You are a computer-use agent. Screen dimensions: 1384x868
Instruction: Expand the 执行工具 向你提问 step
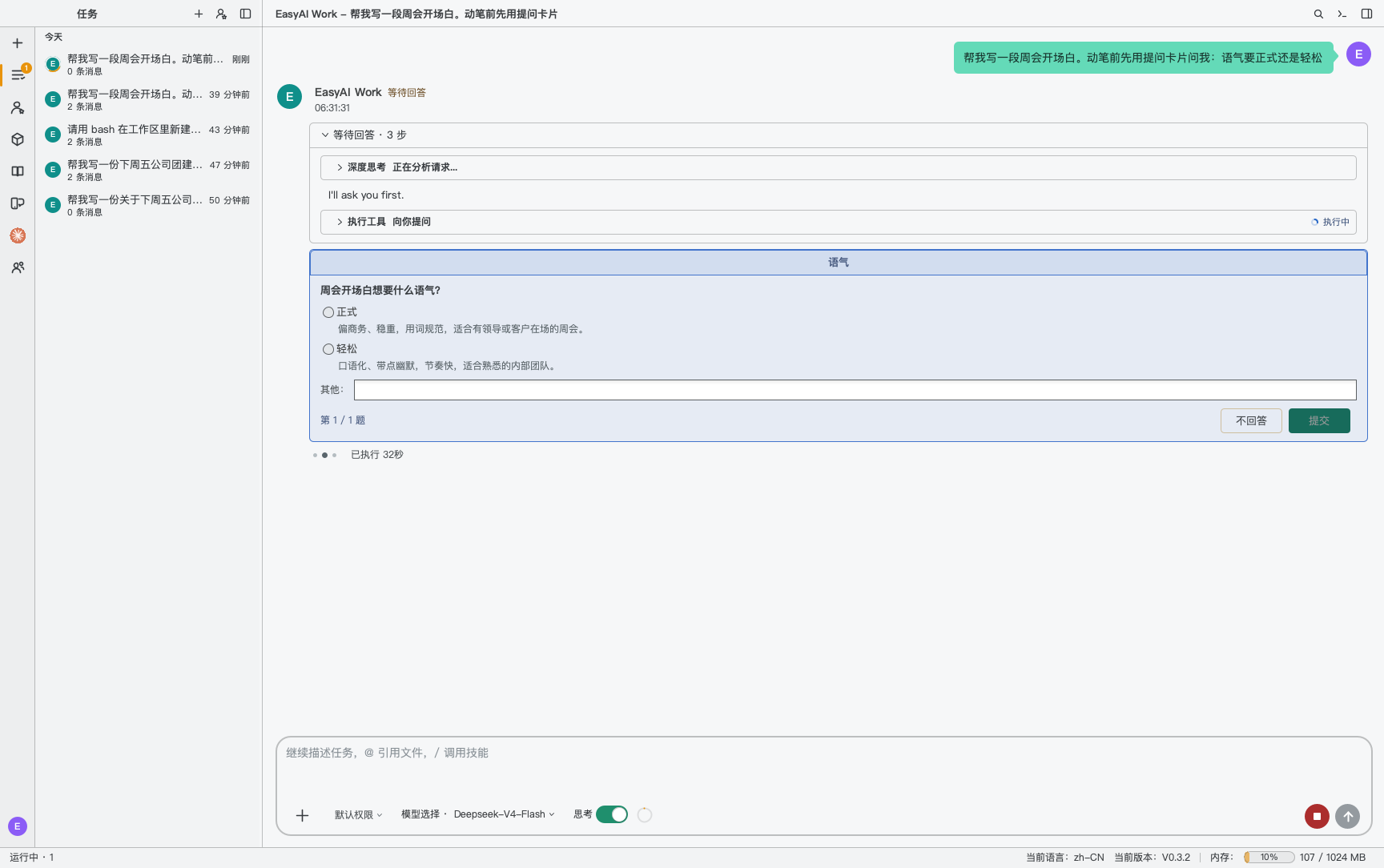click(x=838, y=222)
